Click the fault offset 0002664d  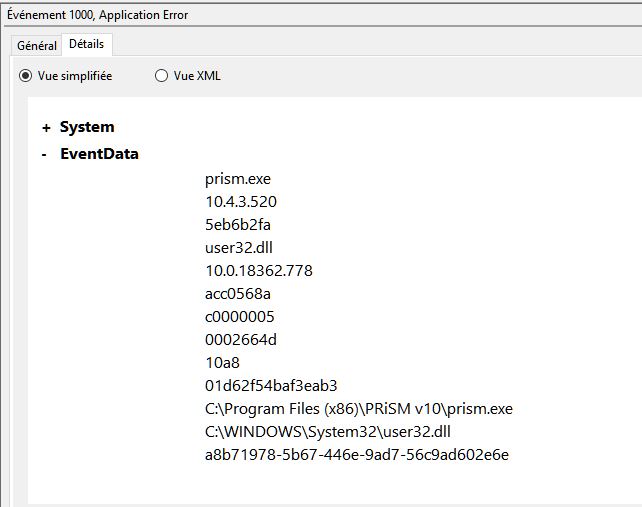pyautogui.click(x=240, y=340)
